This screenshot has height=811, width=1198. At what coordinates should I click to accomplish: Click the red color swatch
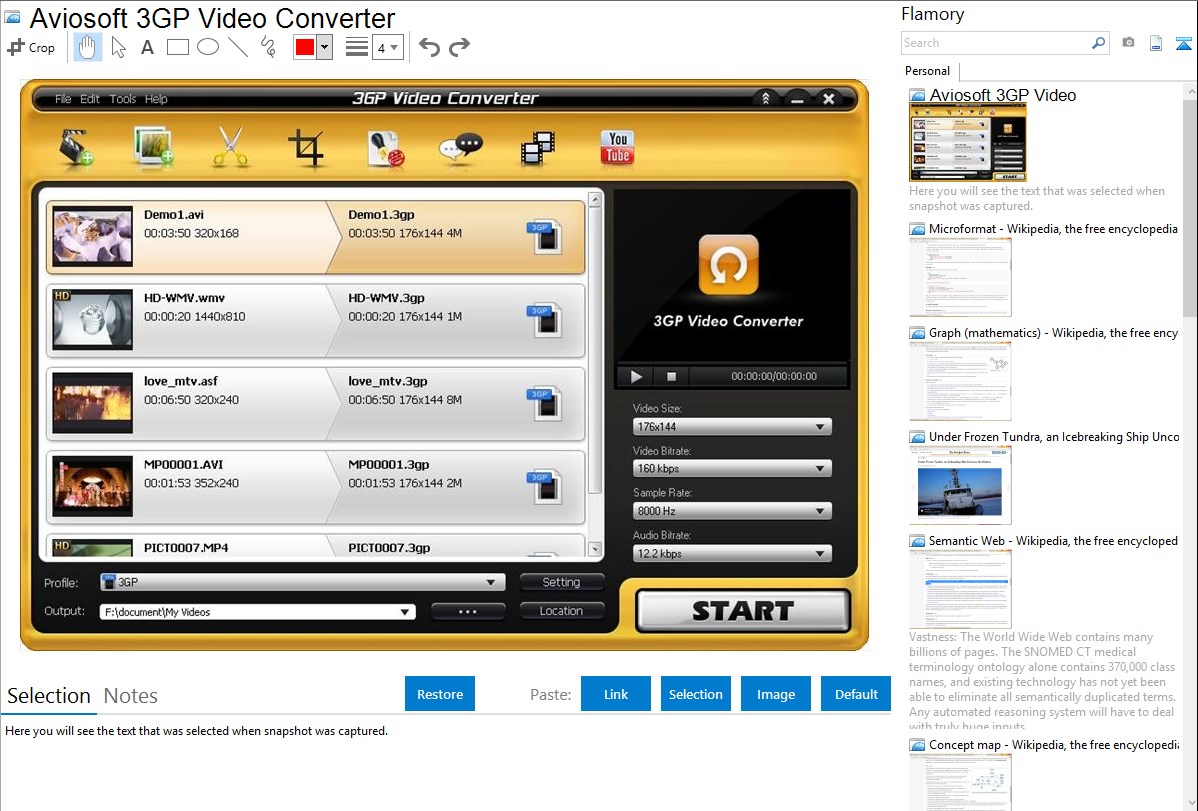305,47
